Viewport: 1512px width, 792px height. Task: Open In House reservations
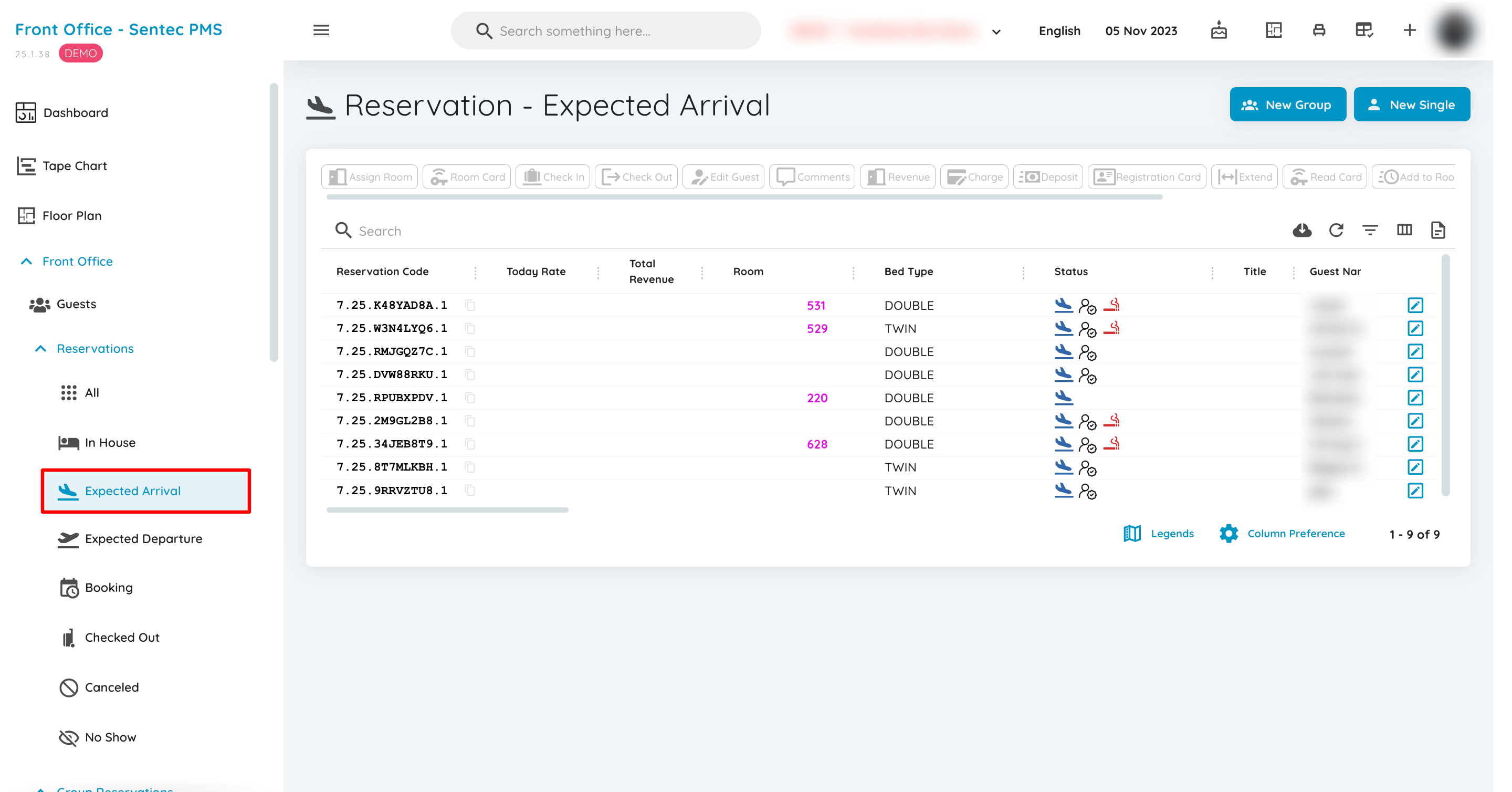[97, 443]
